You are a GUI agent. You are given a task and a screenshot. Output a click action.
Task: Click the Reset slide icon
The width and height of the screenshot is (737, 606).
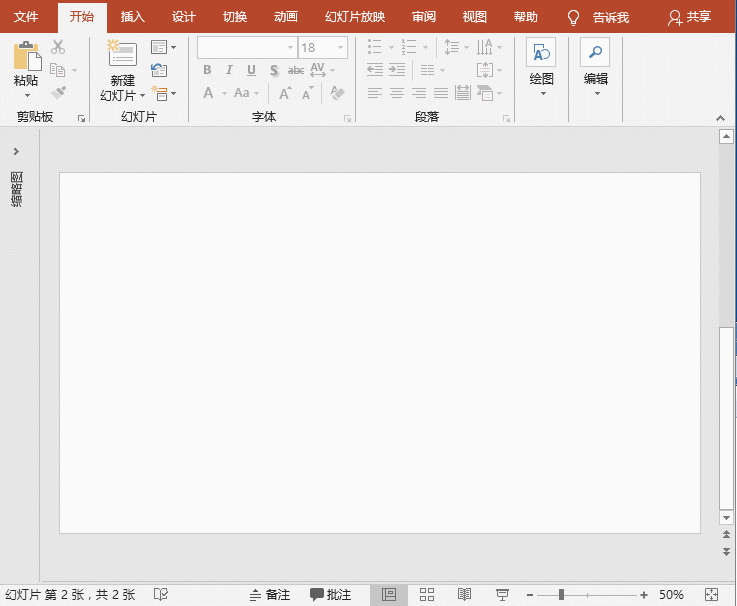pyautogui.click(x=159, y=70)
